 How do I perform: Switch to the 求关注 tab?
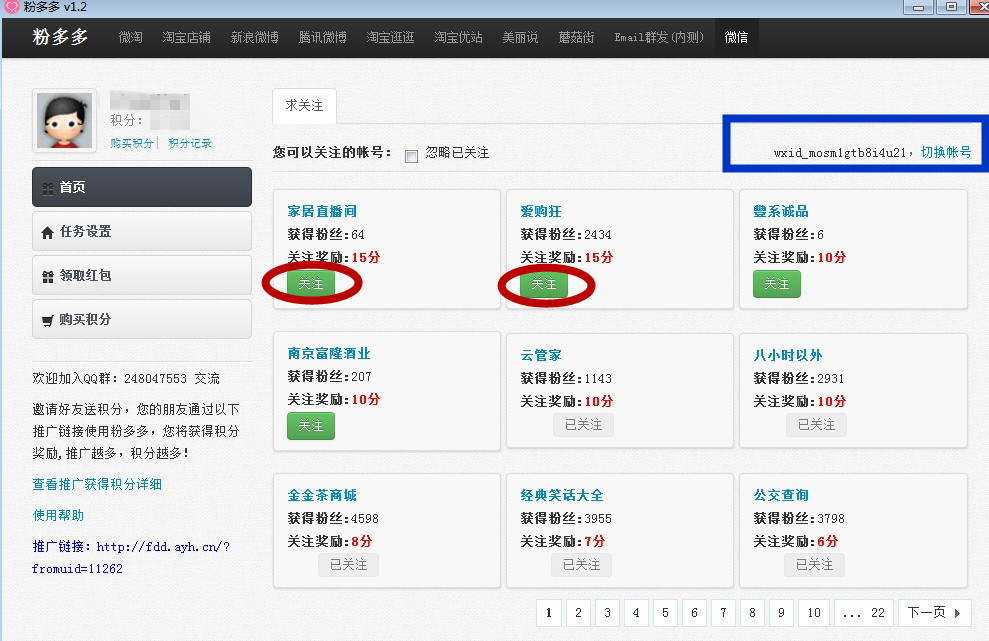tap(304, 105)
